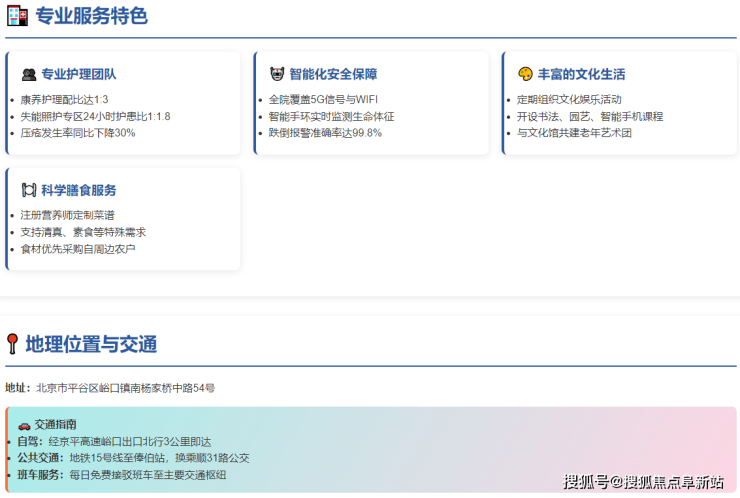The image size is (740, 498).
Task: Click the 专业服务特色 section heading
Action: (91, 16)
